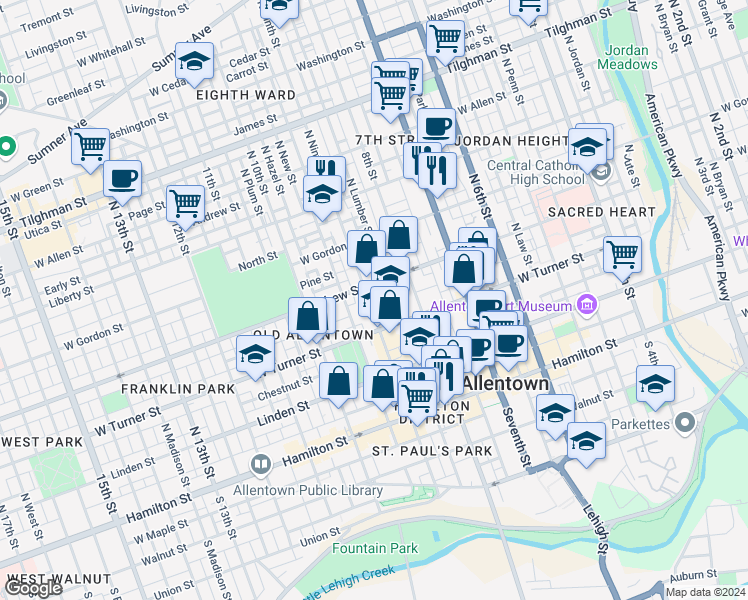Click the N Law St label
This screenshot has height=600, width=748.
(521, 244)
